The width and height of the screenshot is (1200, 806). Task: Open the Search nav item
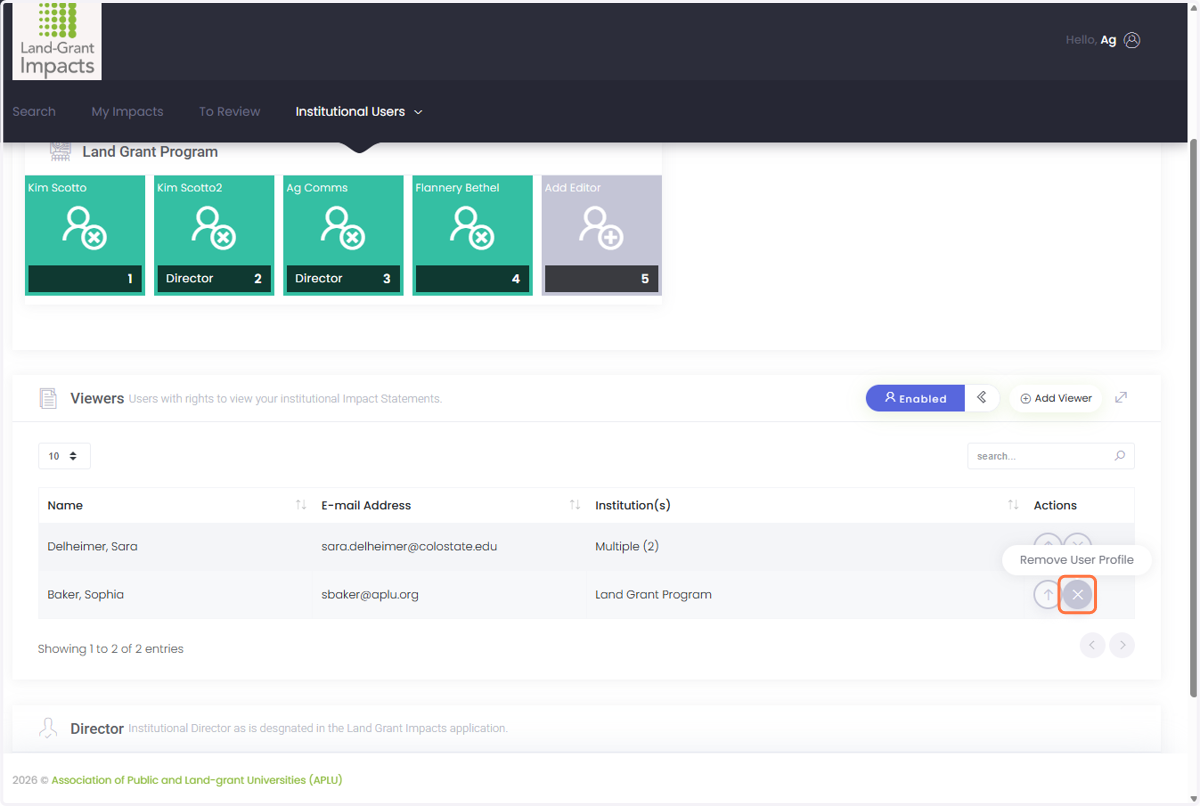34,112
